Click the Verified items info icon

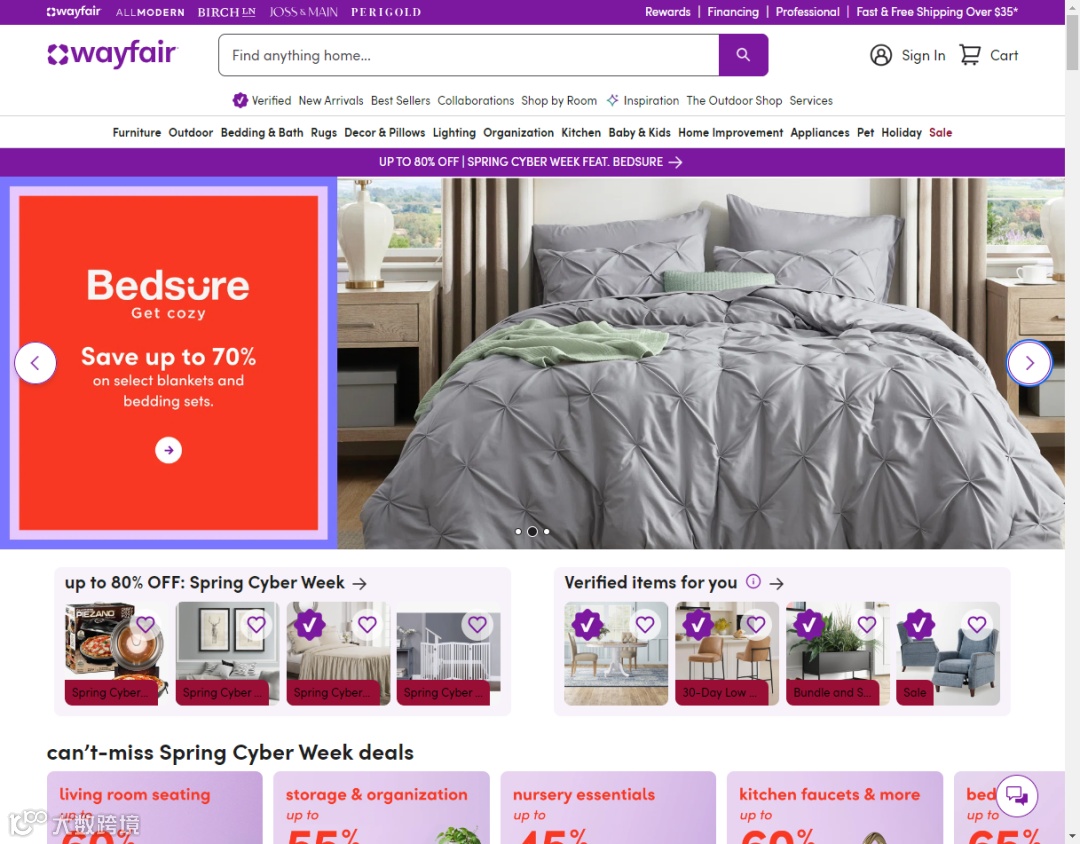point(754,581)
